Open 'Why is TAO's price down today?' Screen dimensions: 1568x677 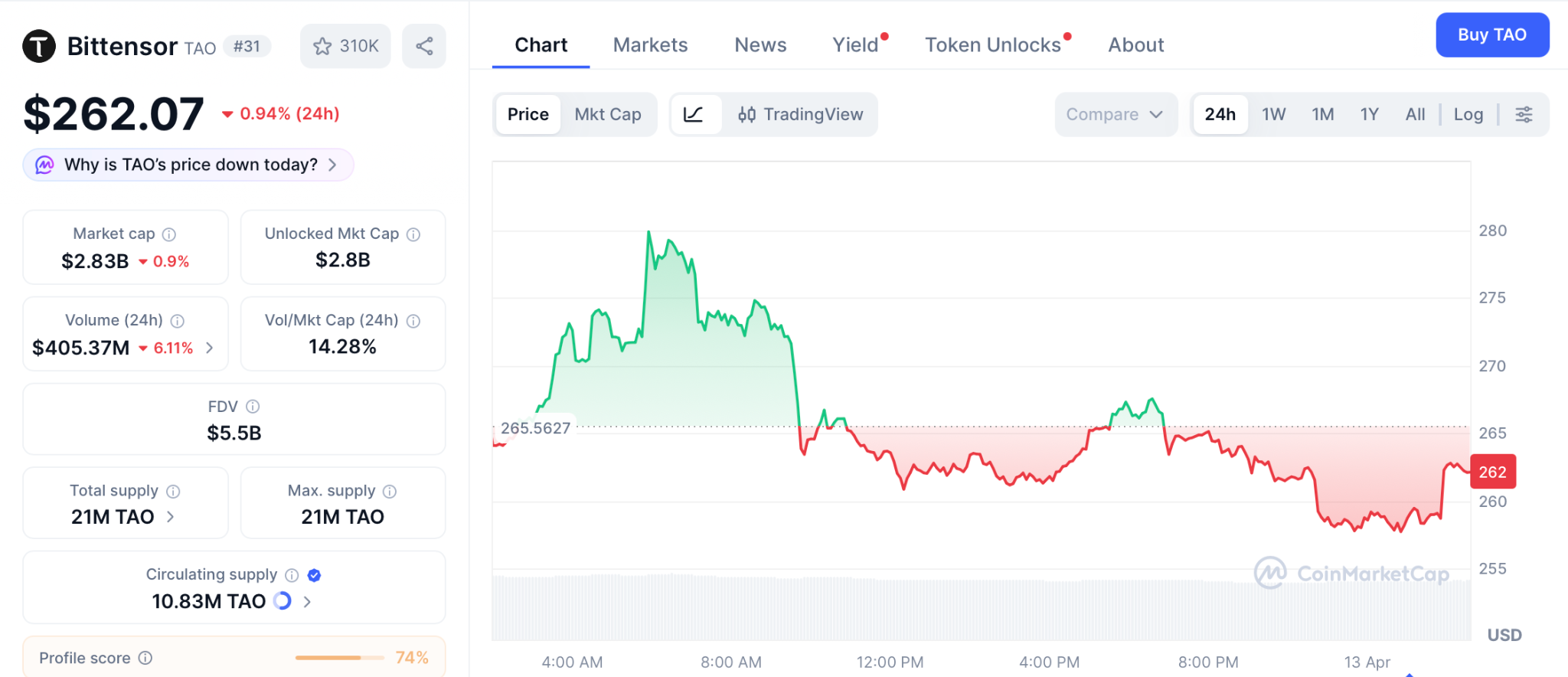pyautogui.click(x=189, y=165)
